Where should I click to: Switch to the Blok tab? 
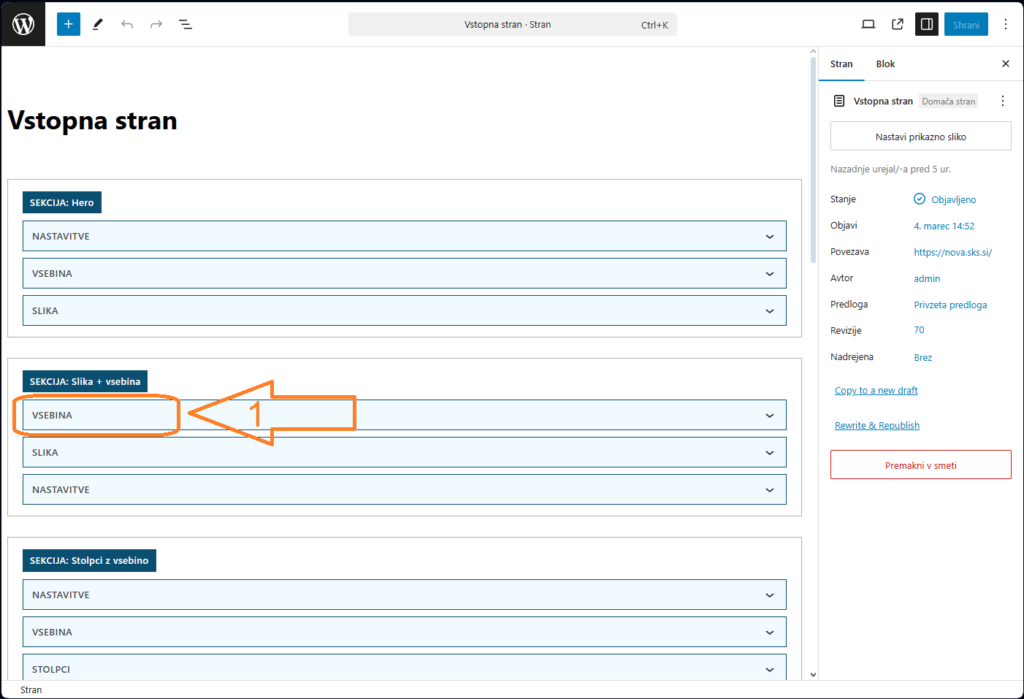pyautogui.click(x=885, y=64)
